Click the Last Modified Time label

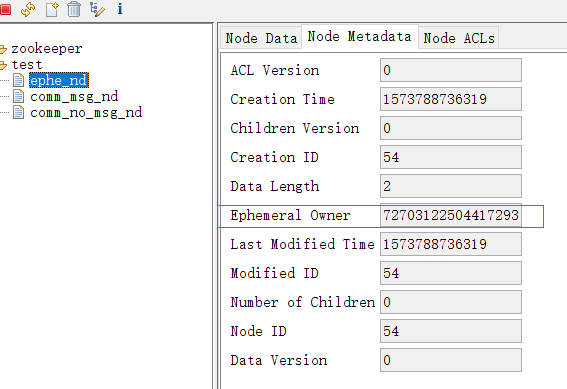click(302, 244)
